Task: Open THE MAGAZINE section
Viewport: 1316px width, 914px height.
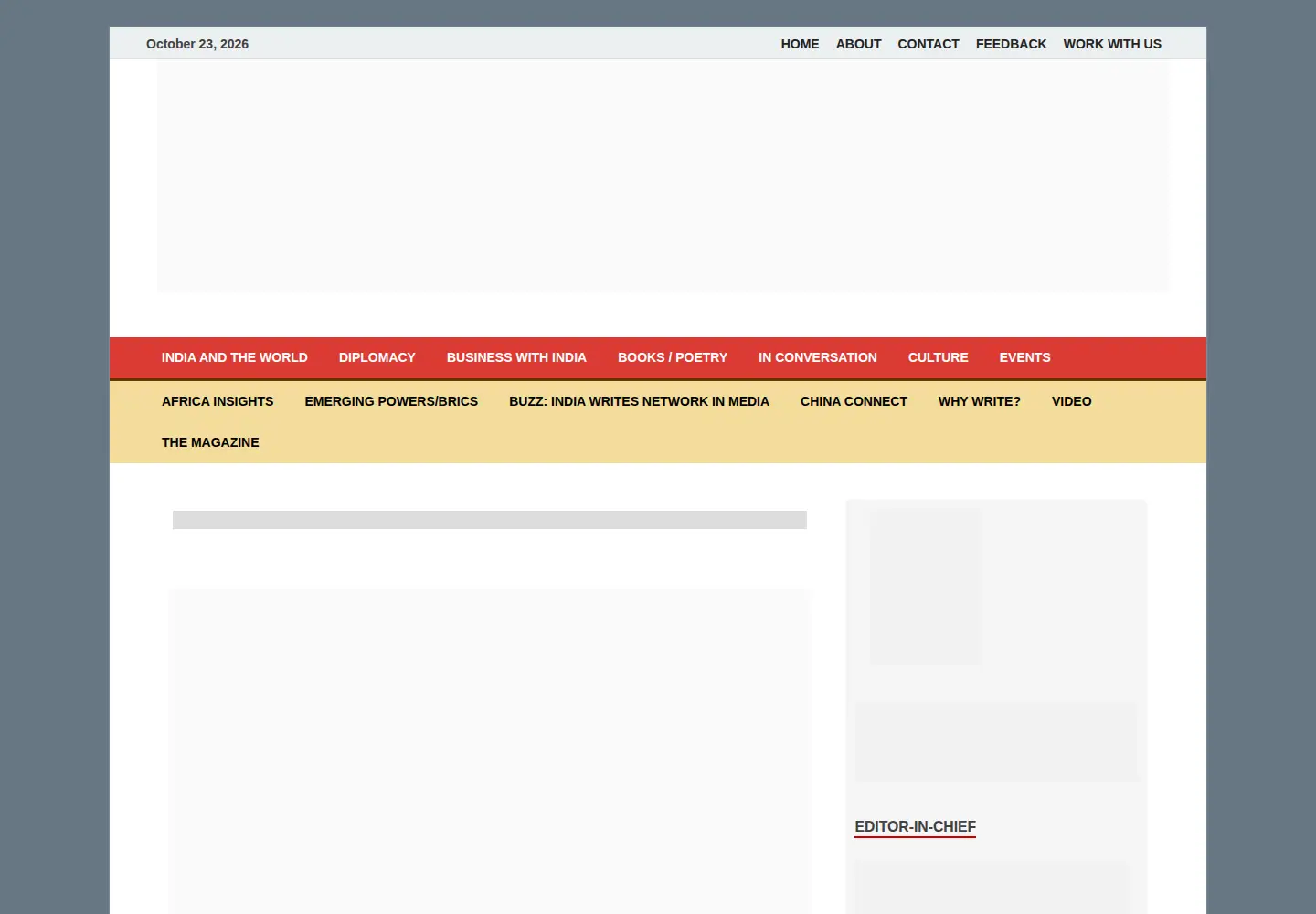Action: point(210,442)
